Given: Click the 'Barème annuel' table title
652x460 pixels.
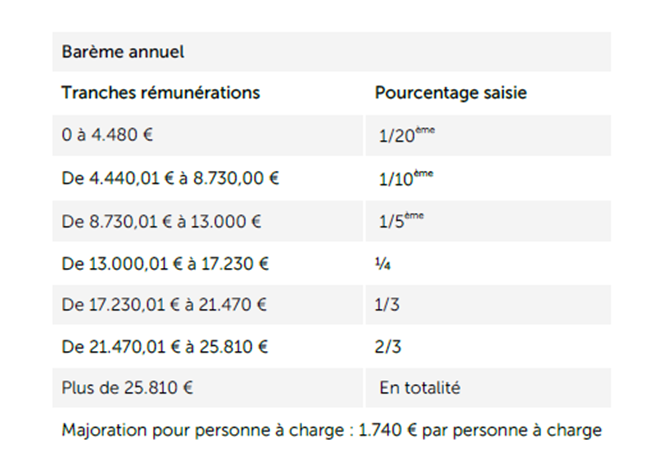Looking at the screenshot, I should [123, 51].
